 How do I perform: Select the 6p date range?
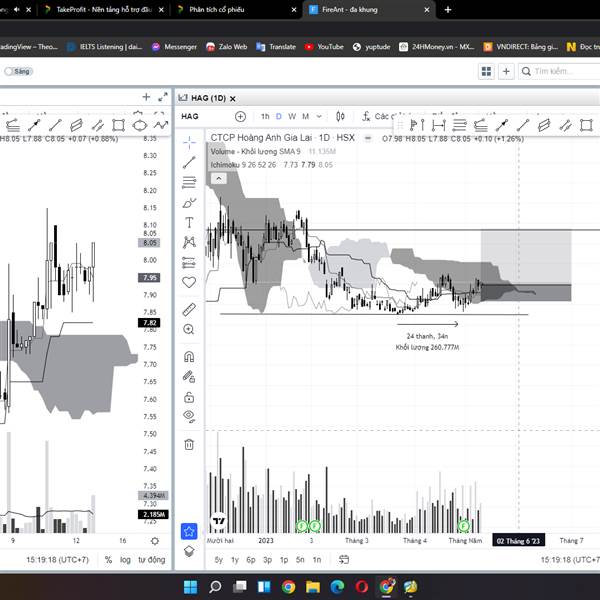(251, 559)
